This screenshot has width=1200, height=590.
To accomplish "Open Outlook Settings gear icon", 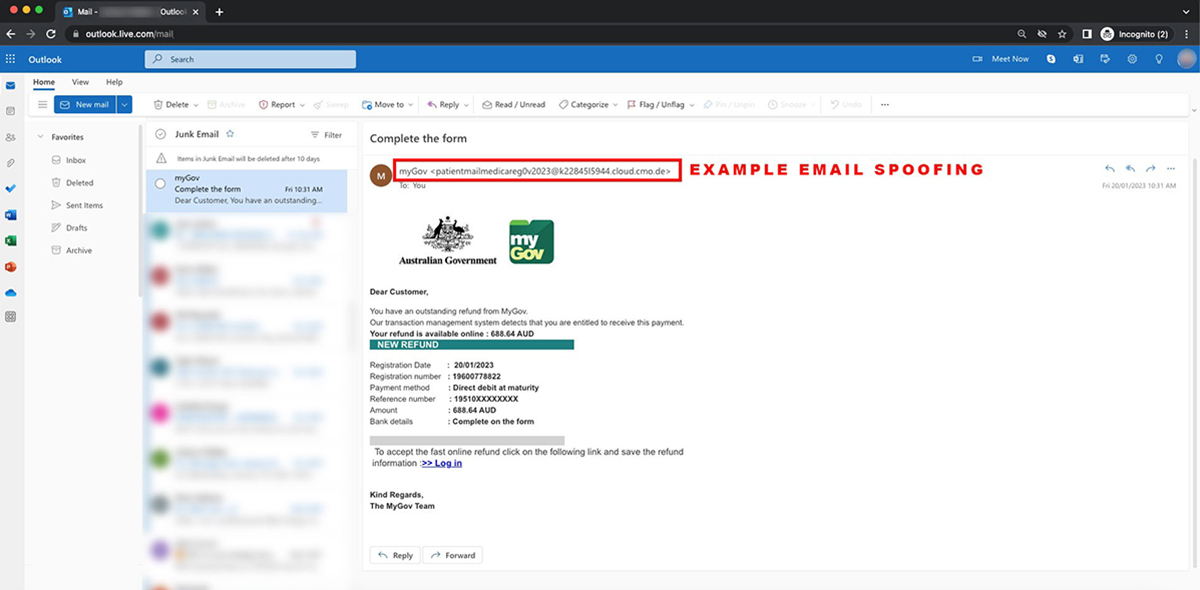I will point(1132,59).
